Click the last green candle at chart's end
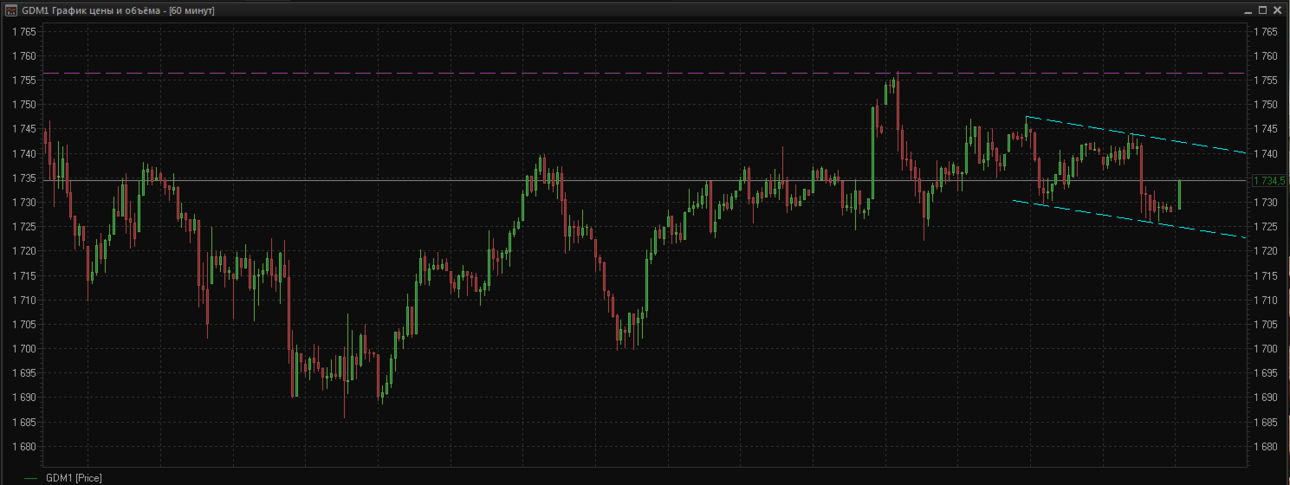 [1180, 195]
